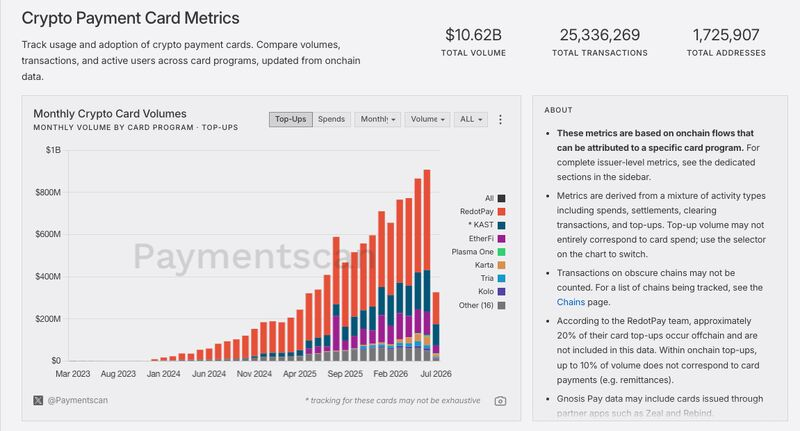Click the Monthly Crypto Card Volumes title
The height and width of the screenshot is (431, 800).
pos(110,114)
